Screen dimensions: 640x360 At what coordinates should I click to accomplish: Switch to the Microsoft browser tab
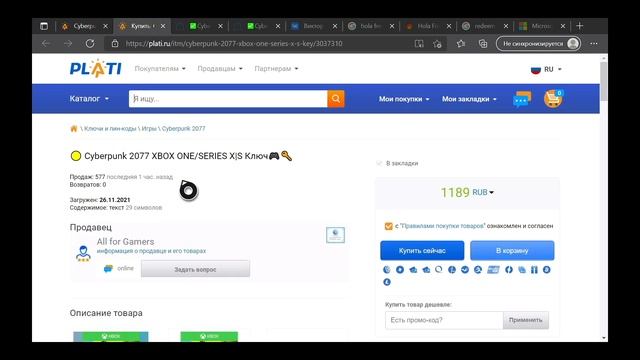(x=542, y=26)
